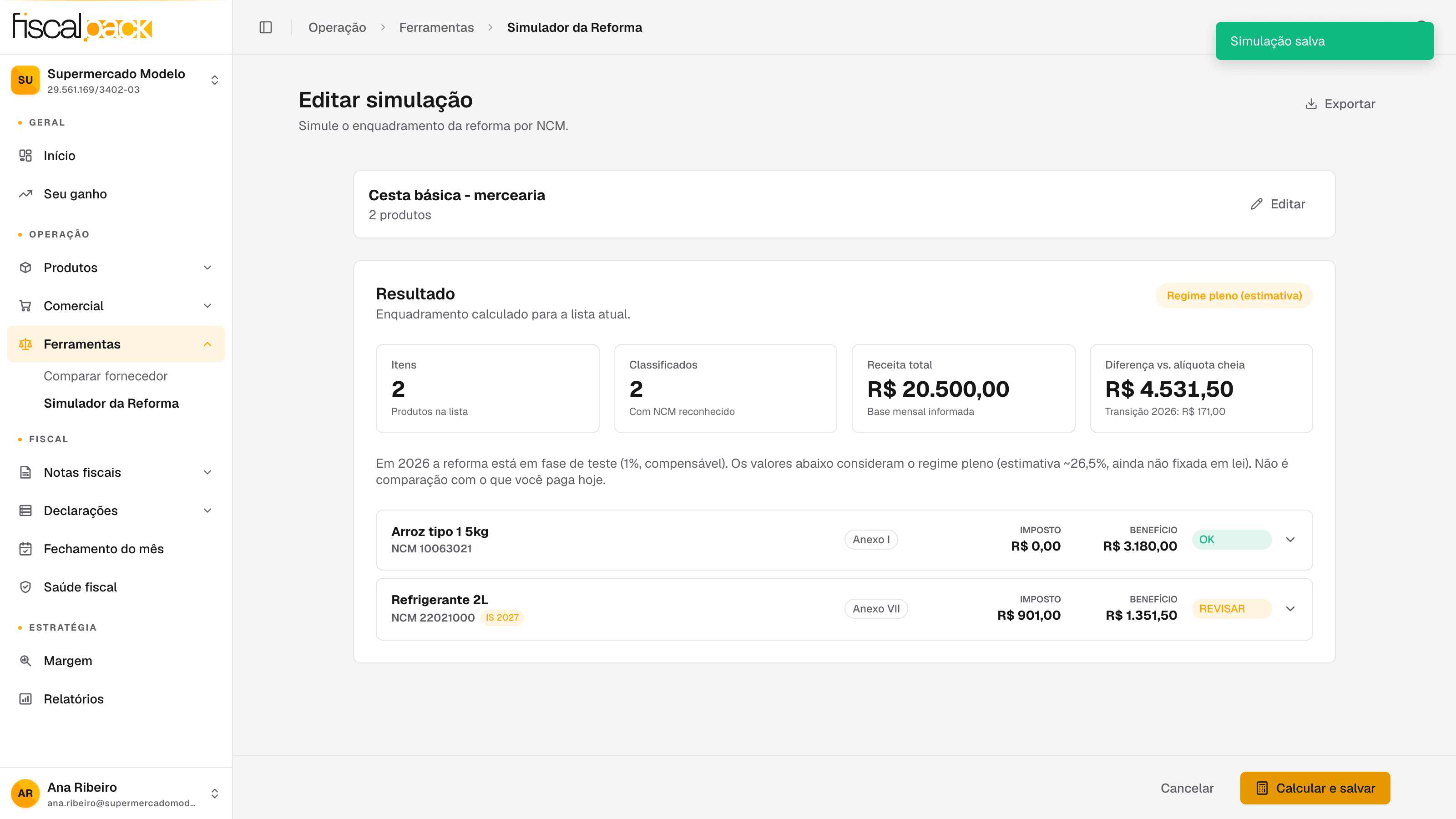Click the R$ 0,00 imposto value
The width and height of the screenshot is (1456, 819).
tap(1036, 546)
